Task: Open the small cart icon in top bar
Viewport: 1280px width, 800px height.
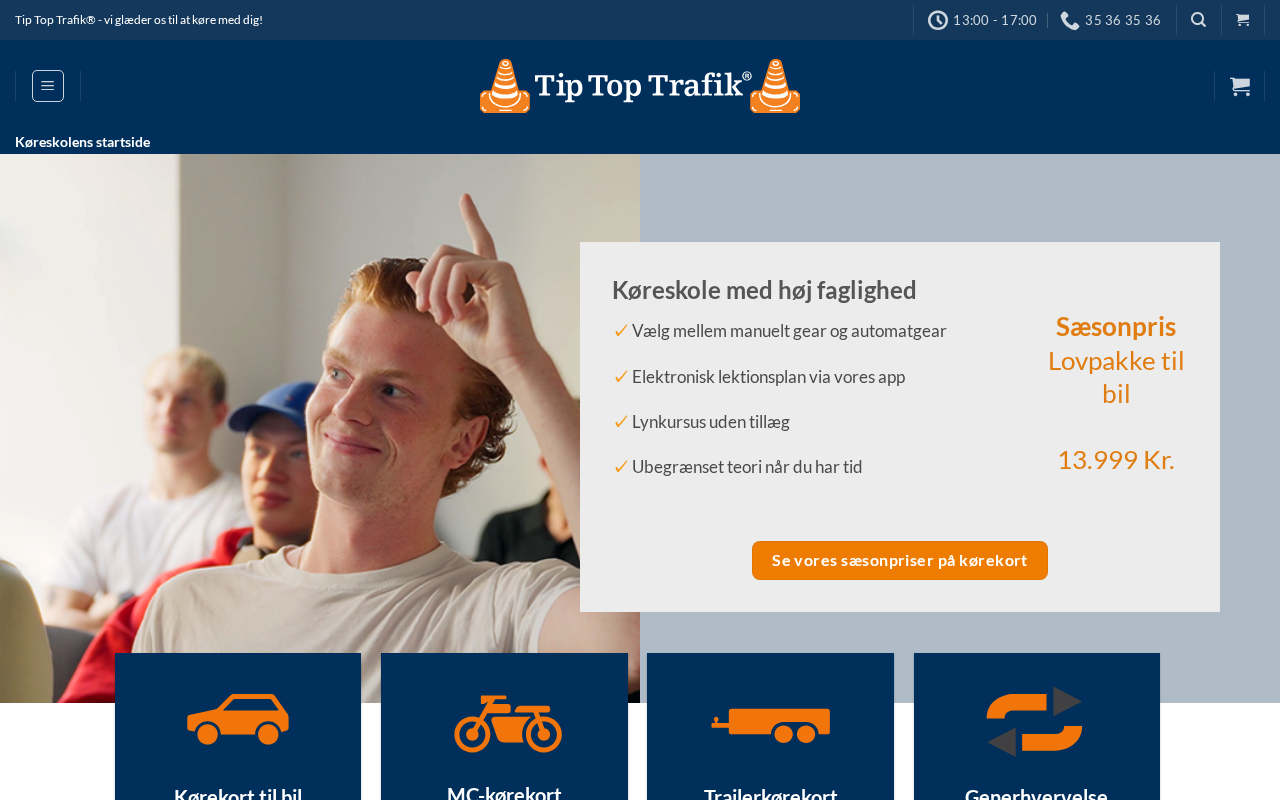Action: [1243, 20]
